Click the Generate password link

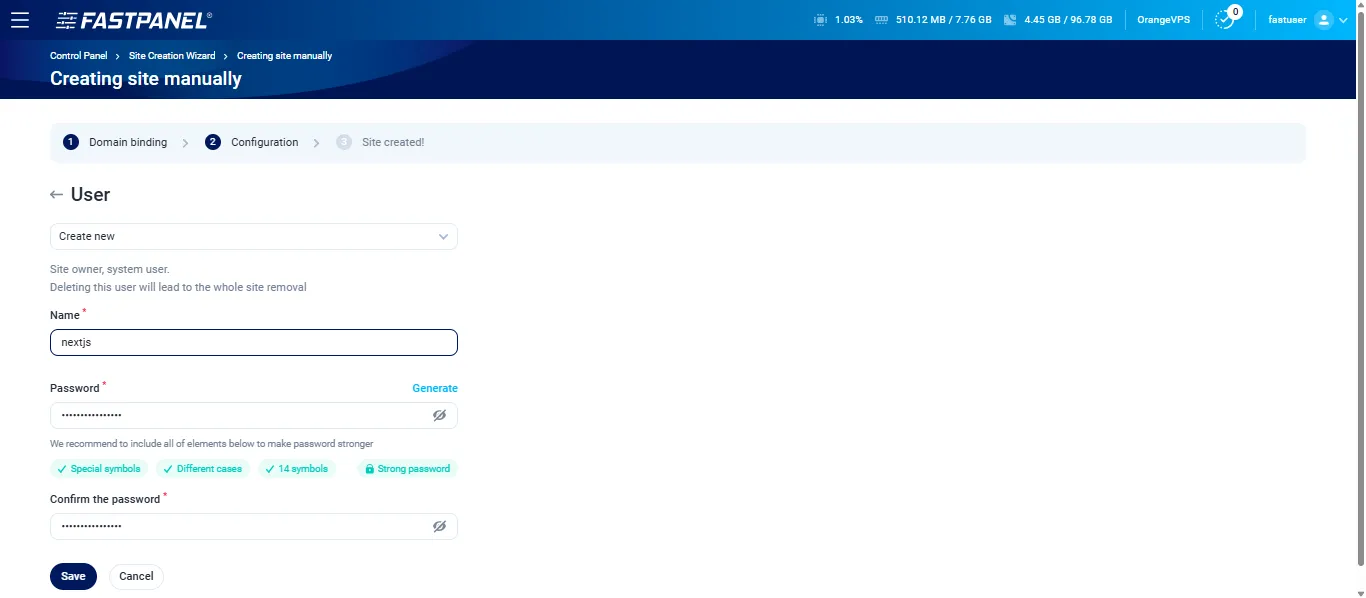pyautogui.click(x=435, y=388)
